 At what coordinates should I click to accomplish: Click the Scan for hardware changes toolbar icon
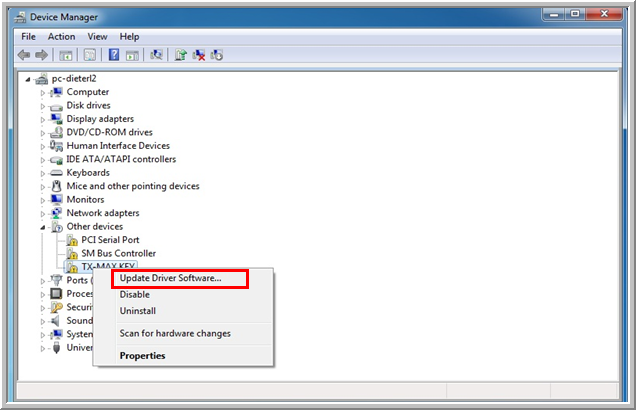(x=157, y=55)
